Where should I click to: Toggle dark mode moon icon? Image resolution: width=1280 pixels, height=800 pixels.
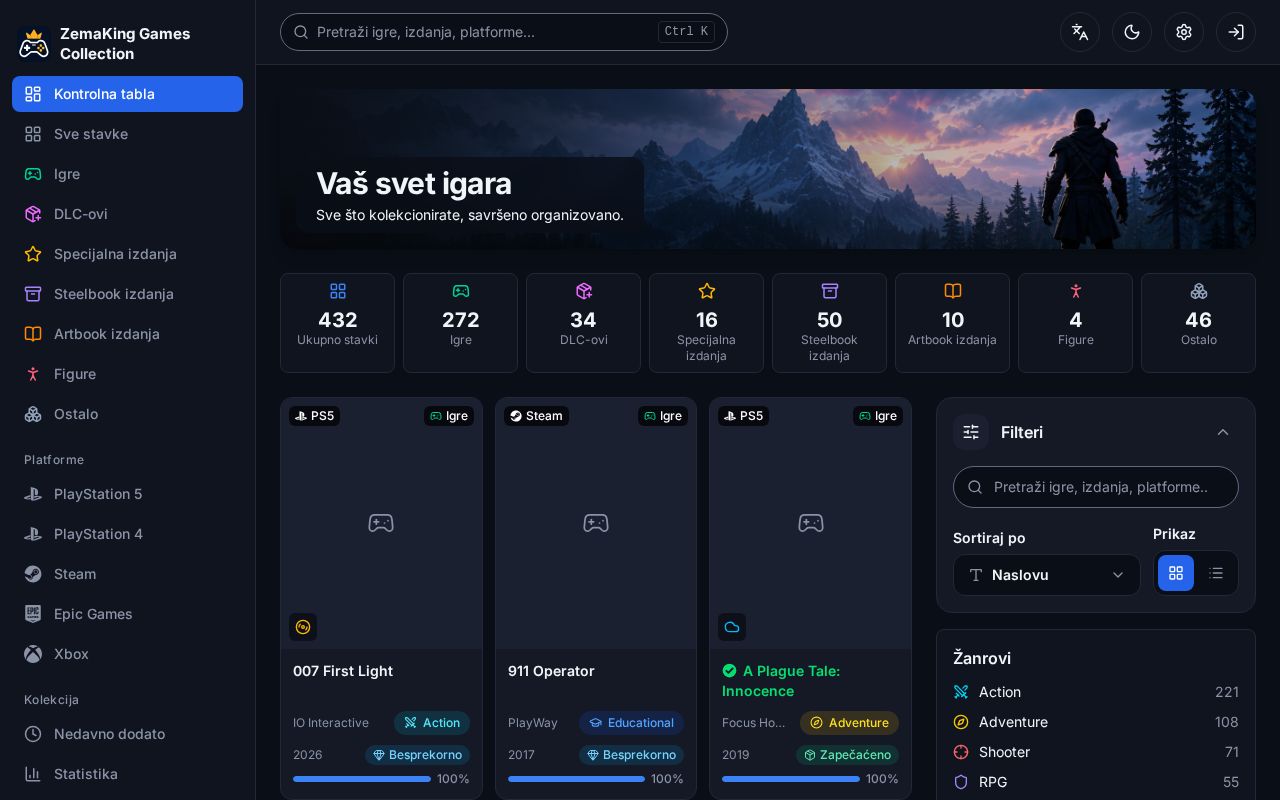1132,32
